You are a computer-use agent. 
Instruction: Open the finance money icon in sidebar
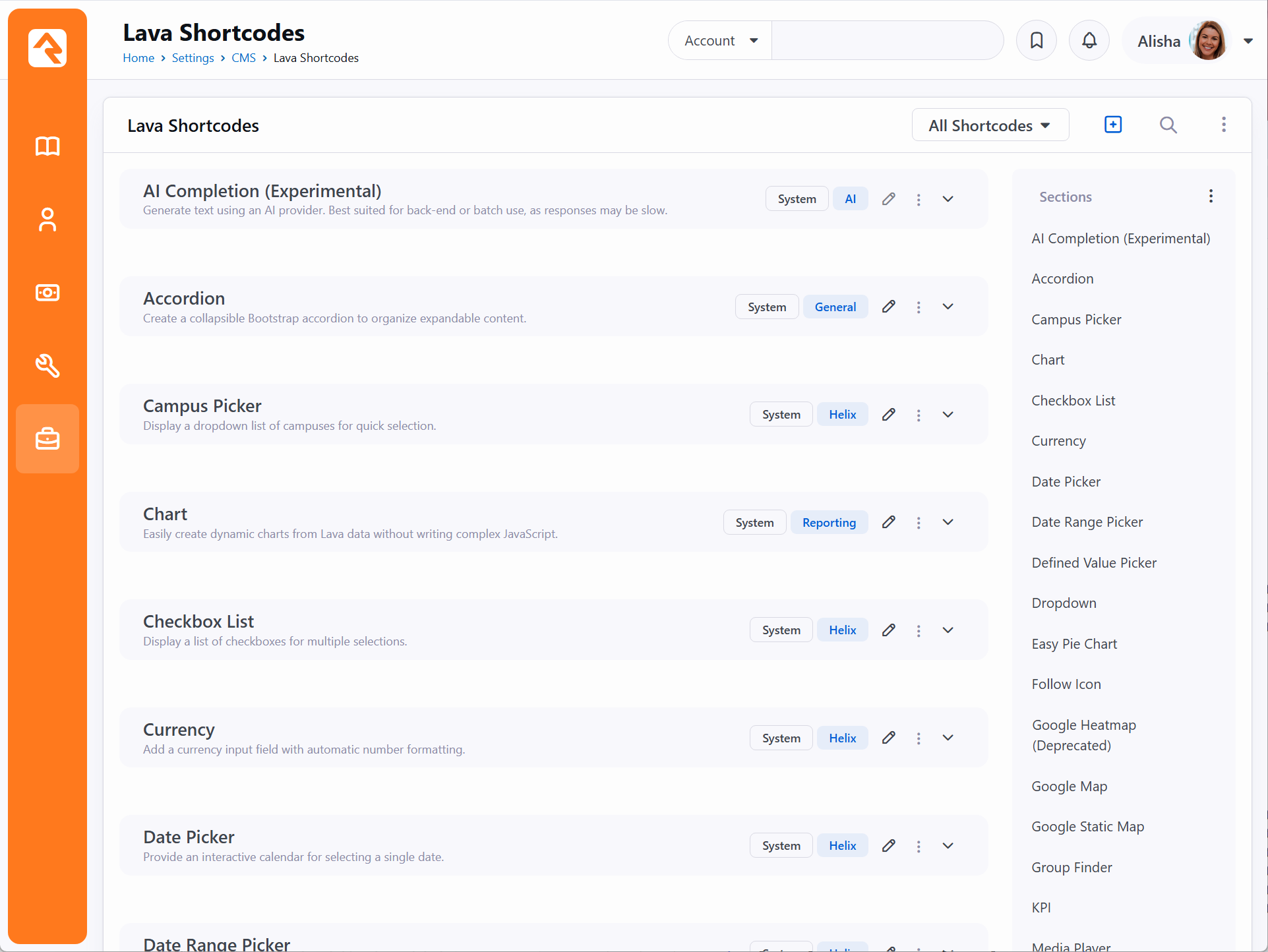(x=47, y=293)
